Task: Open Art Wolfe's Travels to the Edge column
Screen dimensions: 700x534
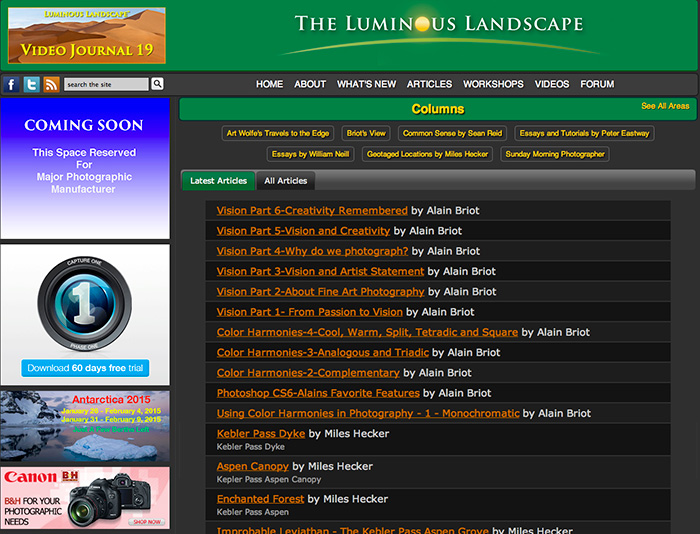Action: [279, 133]
